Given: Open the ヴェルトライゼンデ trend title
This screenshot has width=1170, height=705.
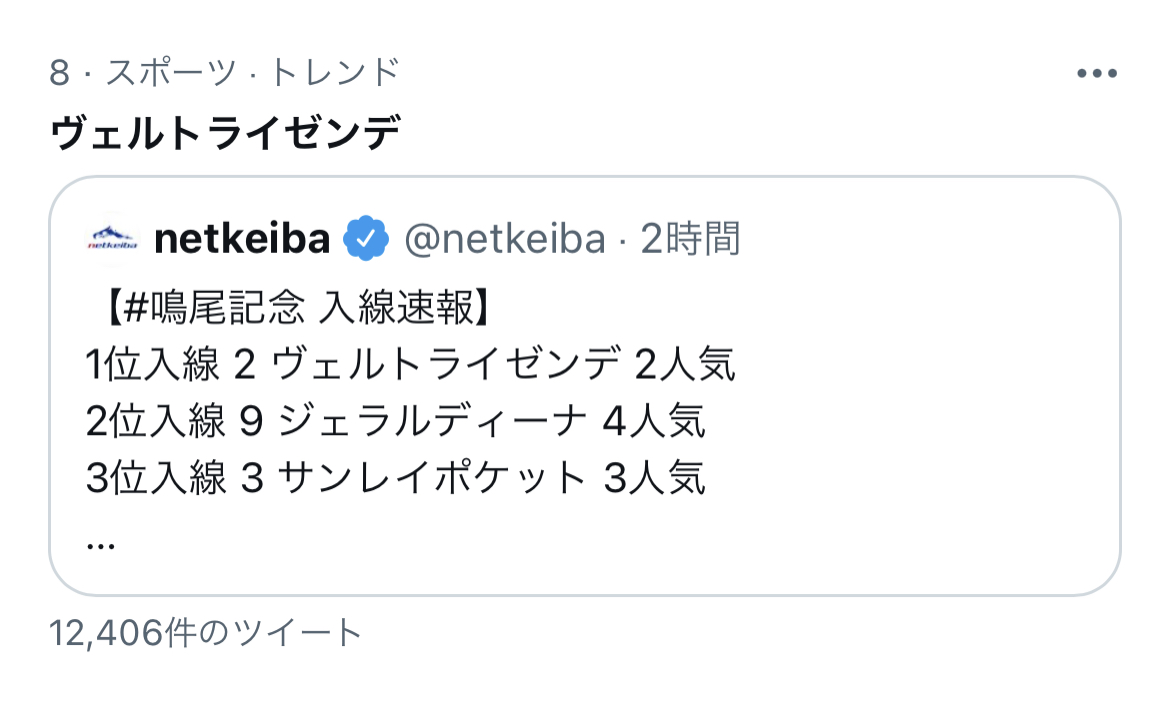Looking at the screenshot, I should click(x=225, y=133).
